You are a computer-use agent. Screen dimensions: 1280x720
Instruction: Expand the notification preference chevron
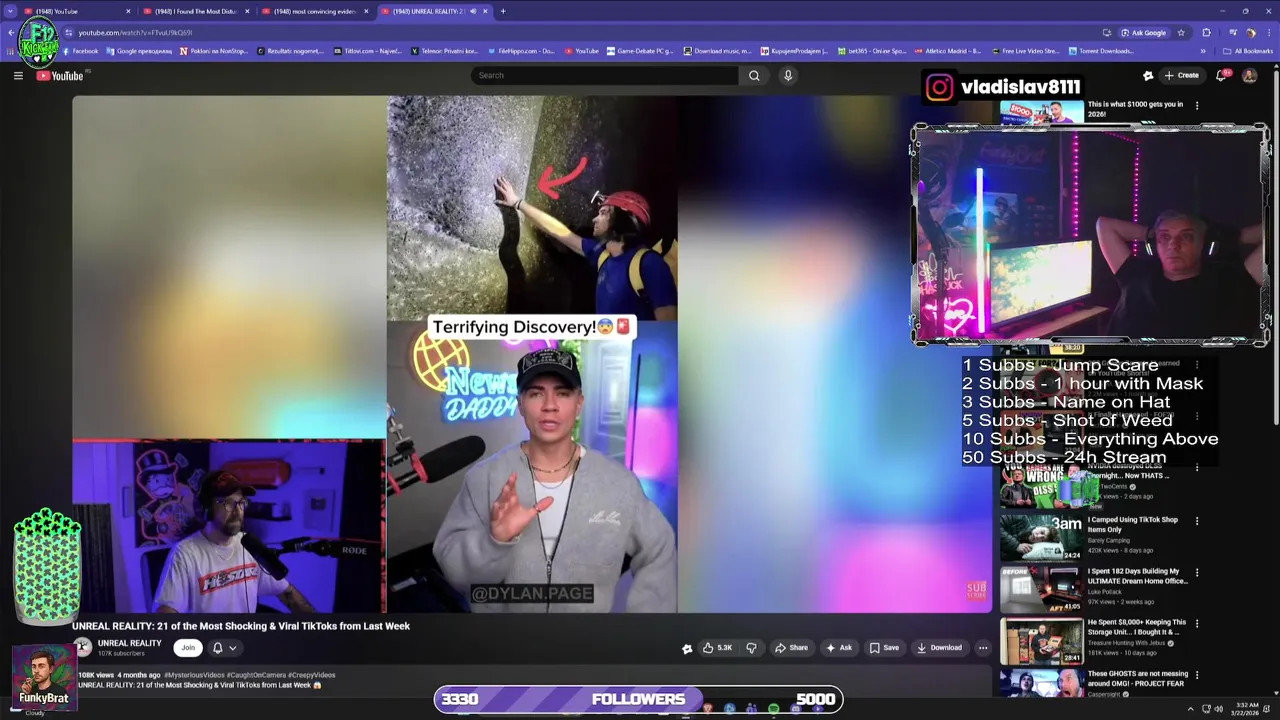pos(233,648)
